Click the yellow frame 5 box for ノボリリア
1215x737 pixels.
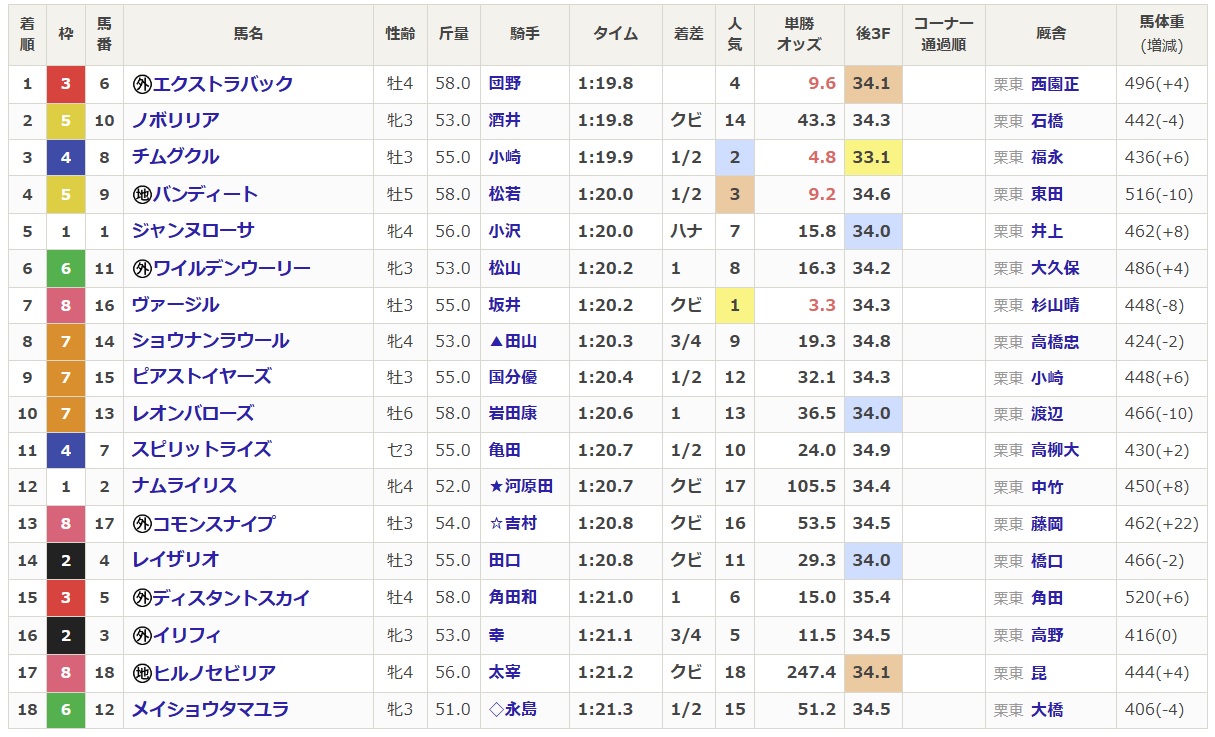point(66,121)
